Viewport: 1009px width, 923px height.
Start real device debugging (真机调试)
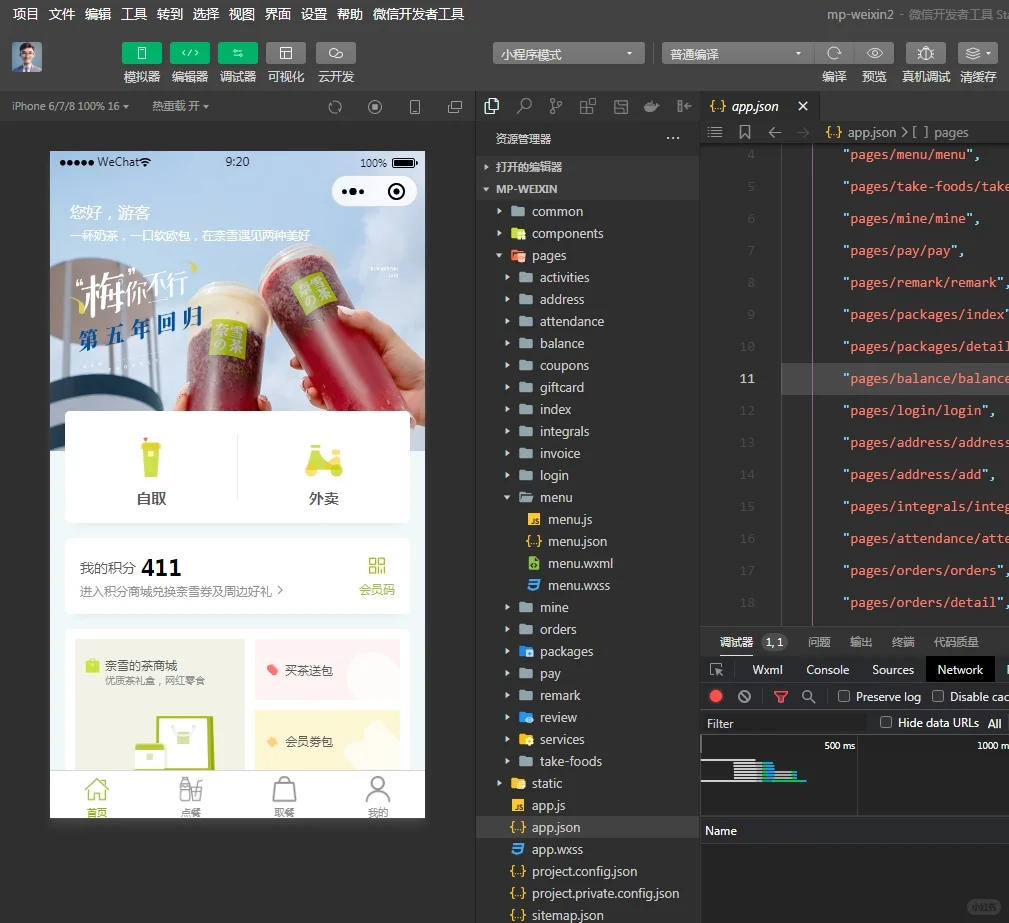925,53
